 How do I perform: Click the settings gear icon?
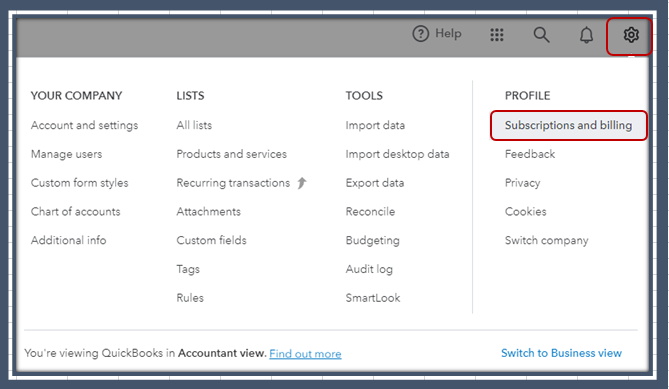click(631, 35)
